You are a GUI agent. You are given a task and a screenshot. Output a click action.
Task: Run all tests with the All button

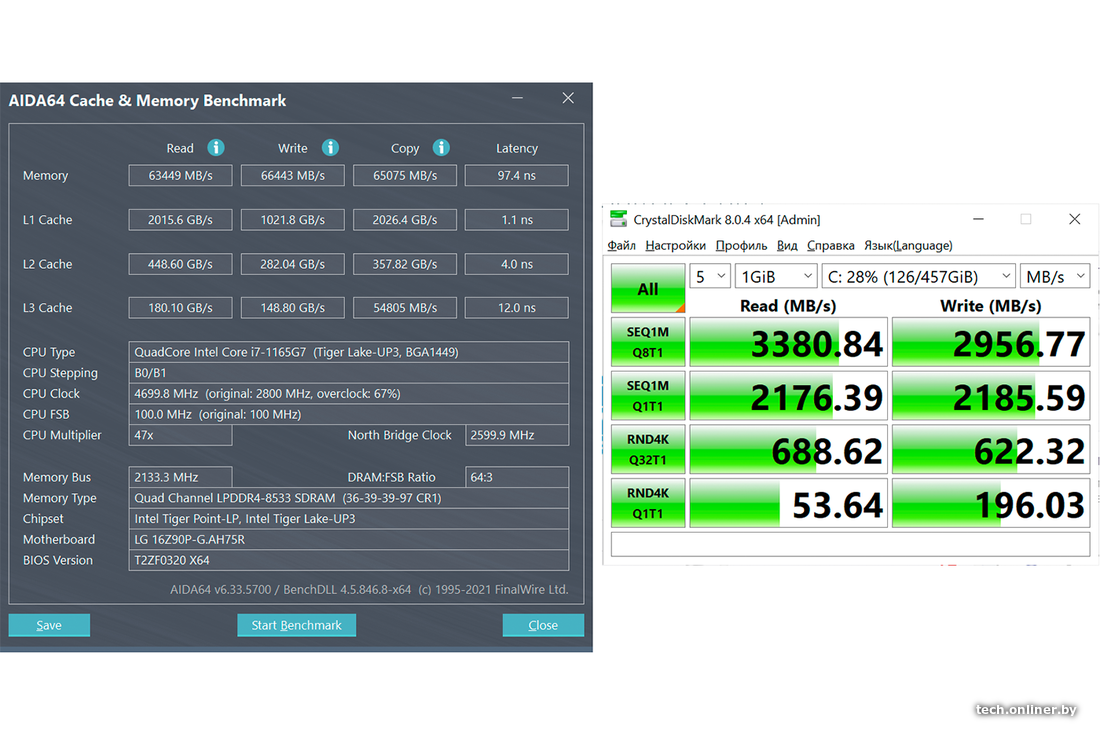648,288
